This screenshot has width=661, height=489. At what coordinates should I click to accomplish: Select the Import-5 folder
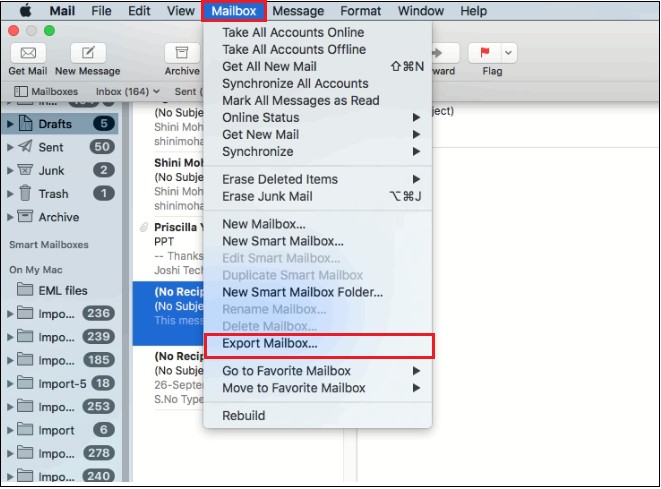59,384
